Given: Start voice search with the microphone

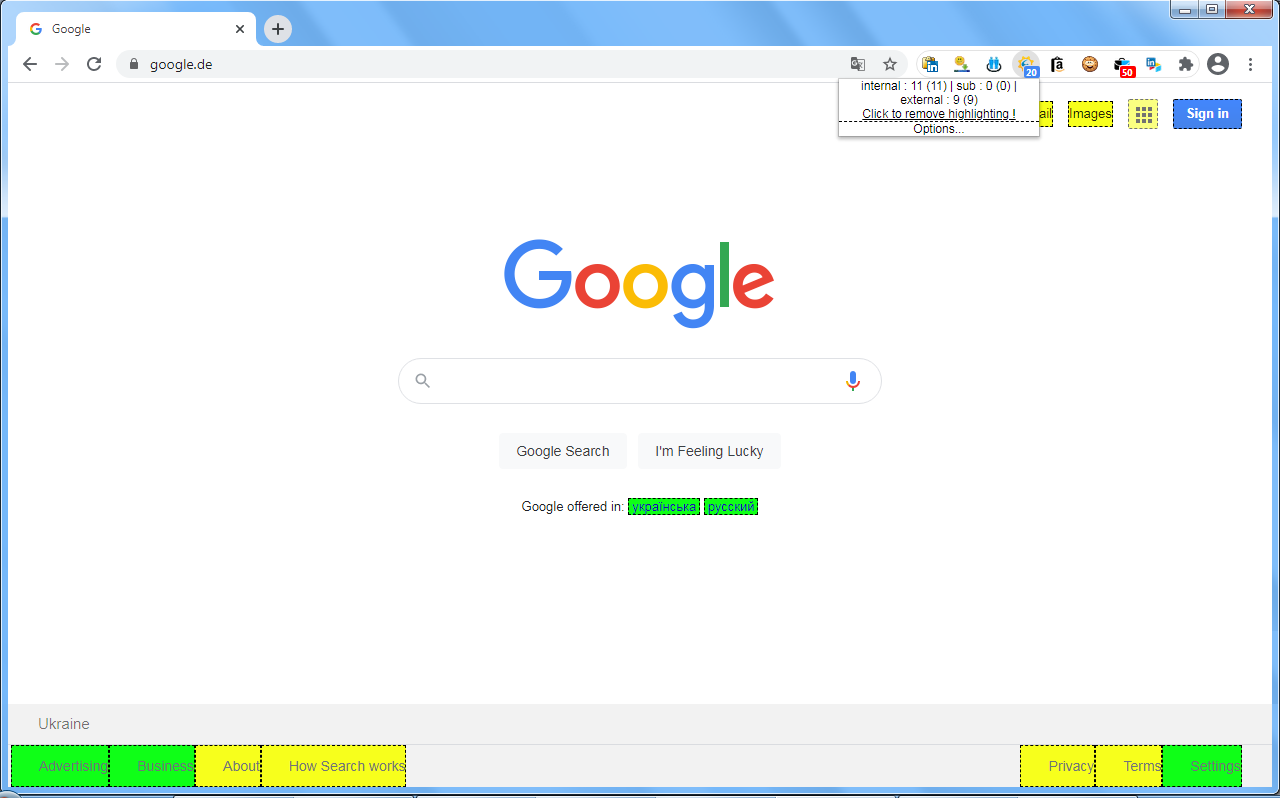Looking at the screenshot, I should click(x=853, y=381).
